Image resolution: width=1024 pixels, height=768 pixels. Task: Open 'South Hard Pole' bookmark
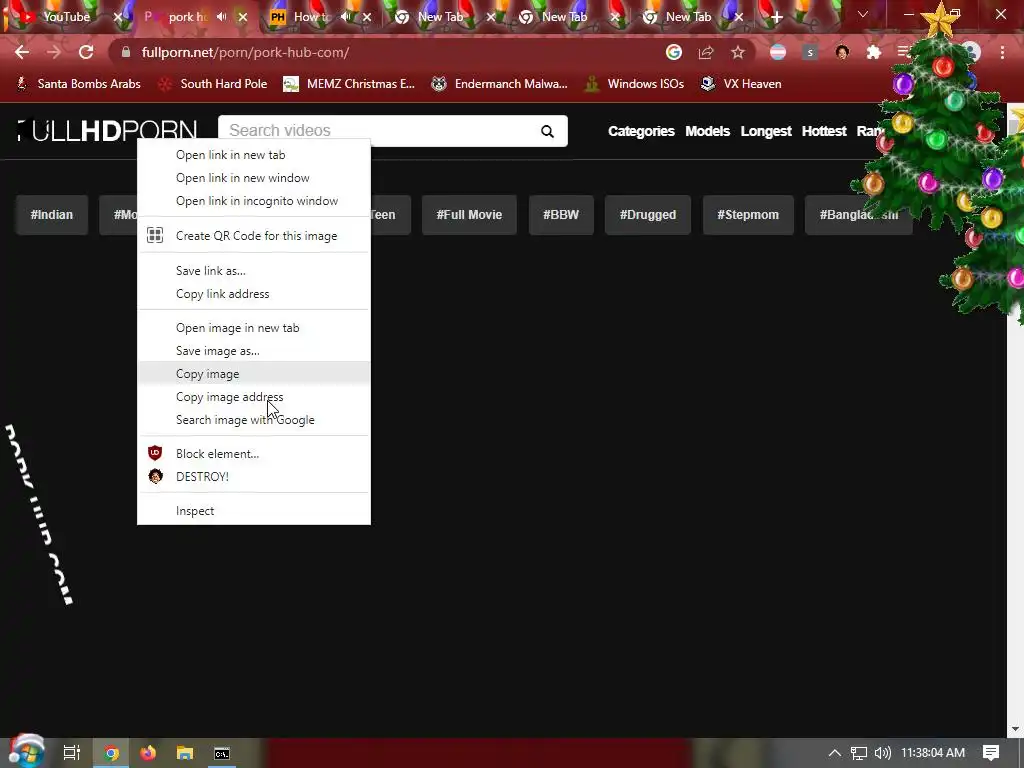click(213, 84)
